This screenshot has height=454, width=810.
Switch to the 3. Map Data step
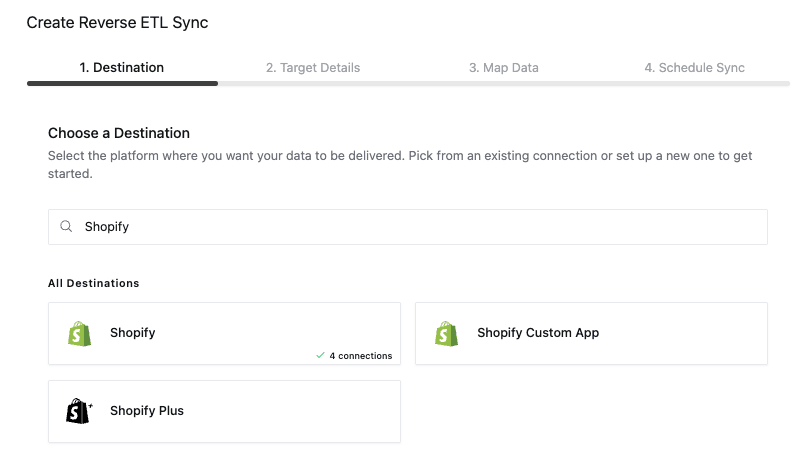(x=504, y=68)
